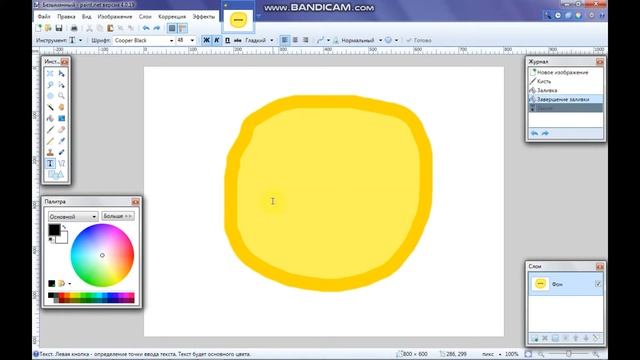Select the Recolor tool
The width and height of the screenshot is (640, 360).
tap(61, 152)
